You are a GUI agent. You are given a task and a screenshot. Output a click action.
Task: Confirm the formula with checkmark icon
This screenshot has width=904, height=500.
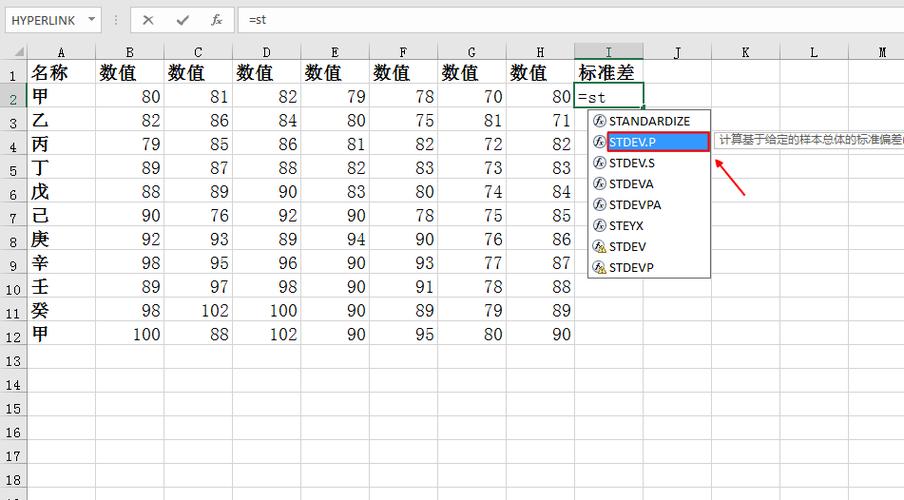[x=183, y=20]
